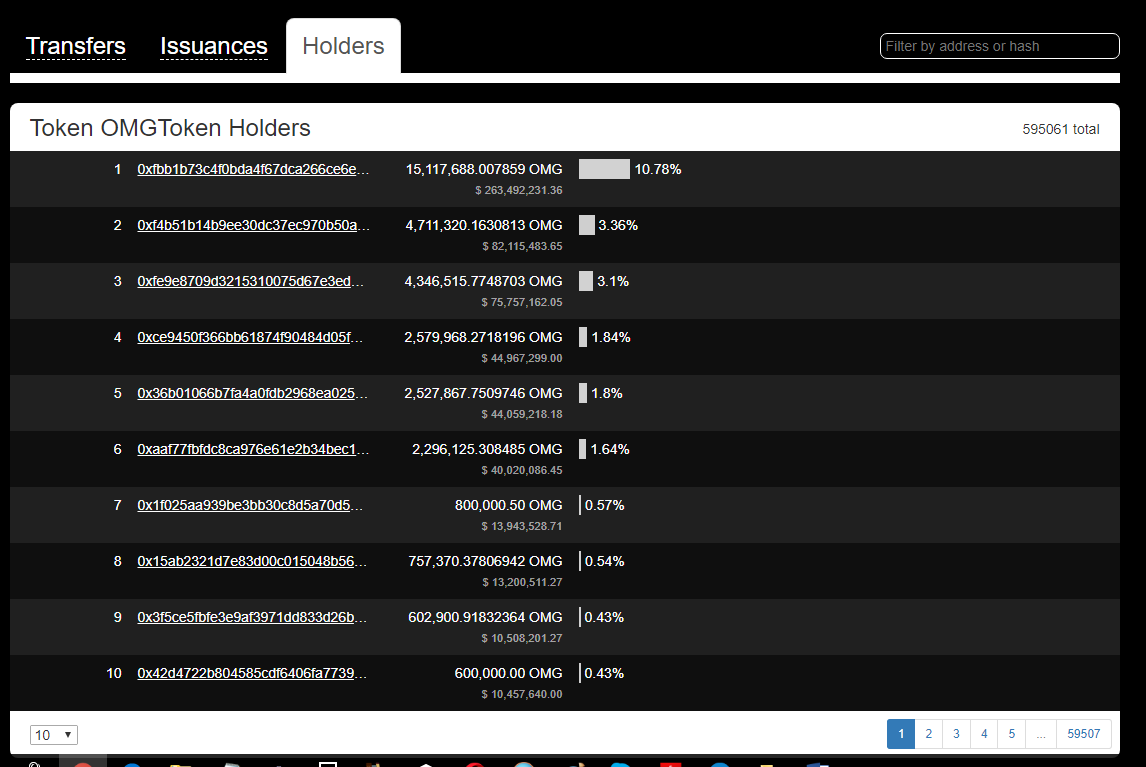Viewport: 1146px width, 767px height.
Task: Click the 3.1% share label
Action: coord(613,282)
